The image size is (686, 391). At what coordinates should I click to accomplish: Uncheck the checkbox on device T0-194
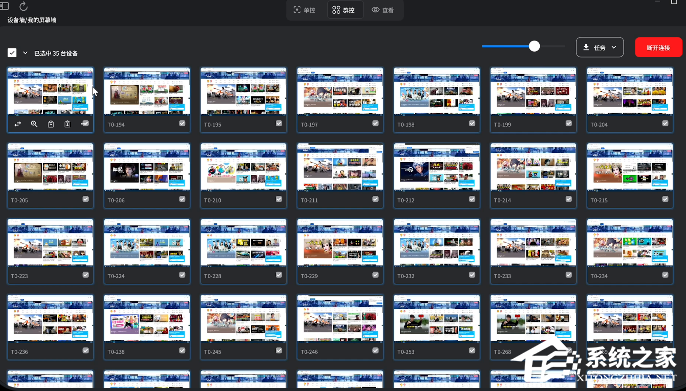182,123
